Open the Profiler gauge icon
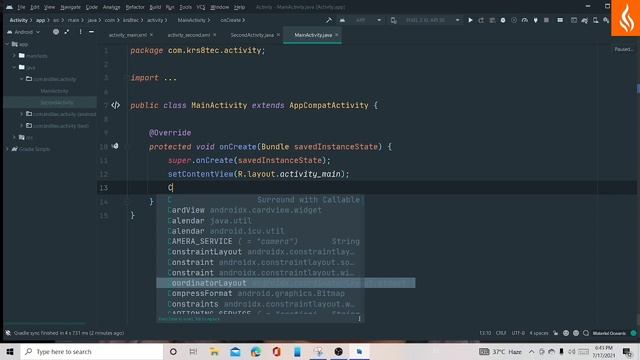 click(x=524, y=20)
